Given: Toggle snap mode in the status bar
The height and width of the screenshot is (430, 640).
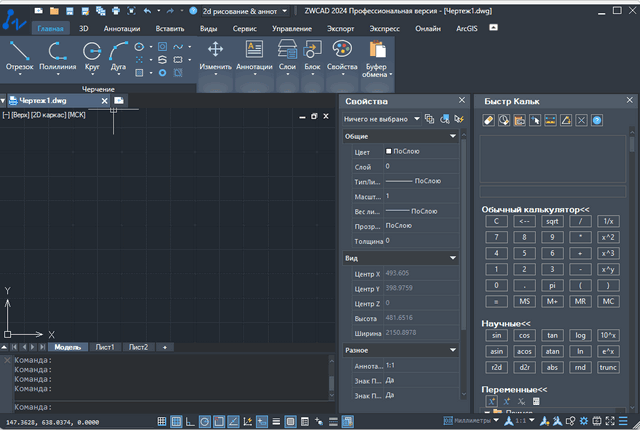Looking at the screenshot, I should click(160, 421).
